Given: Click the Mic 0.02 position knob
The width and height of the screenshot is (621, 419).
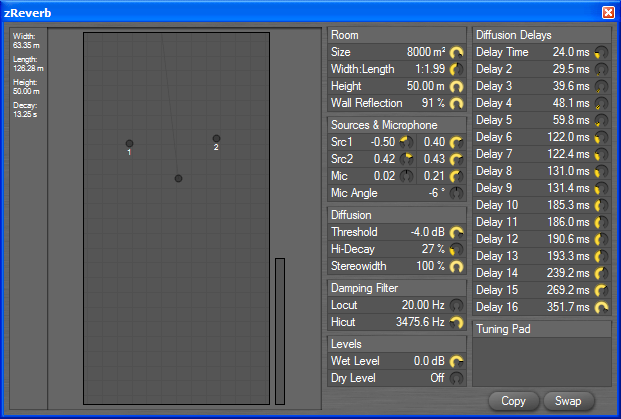Looking at the screenshot, I should (406, 176).
